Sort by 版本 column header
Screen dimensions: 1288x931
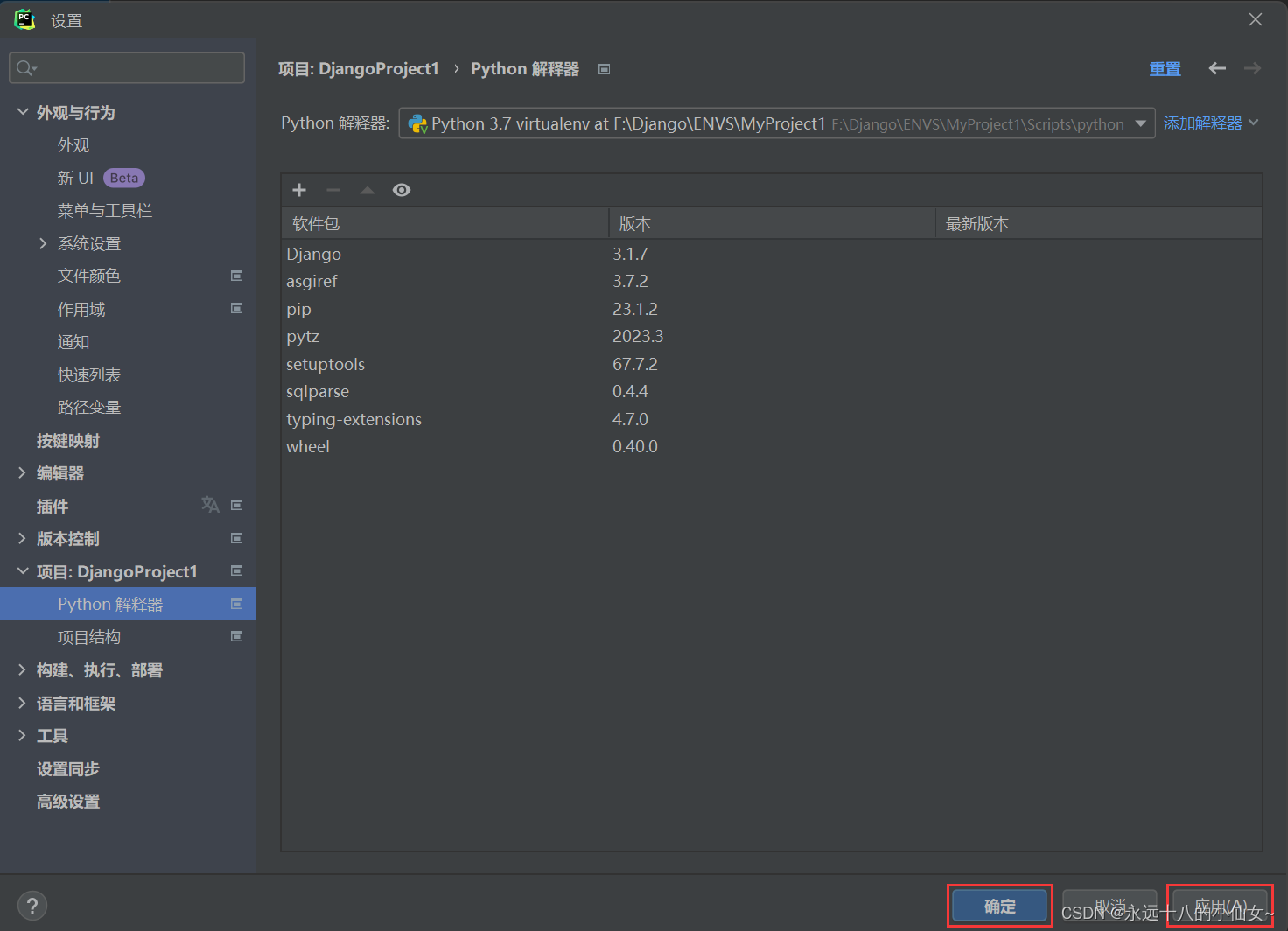[773, 223]
